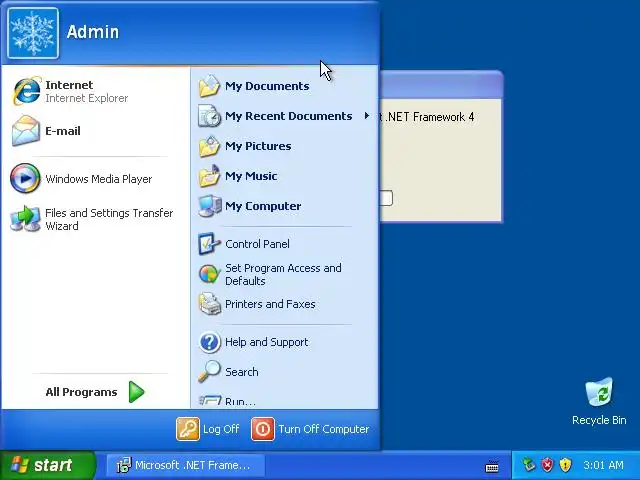The image size is (640, 480).
Task: Click the My Recent Documents icon
Action: tap(209, 116)
